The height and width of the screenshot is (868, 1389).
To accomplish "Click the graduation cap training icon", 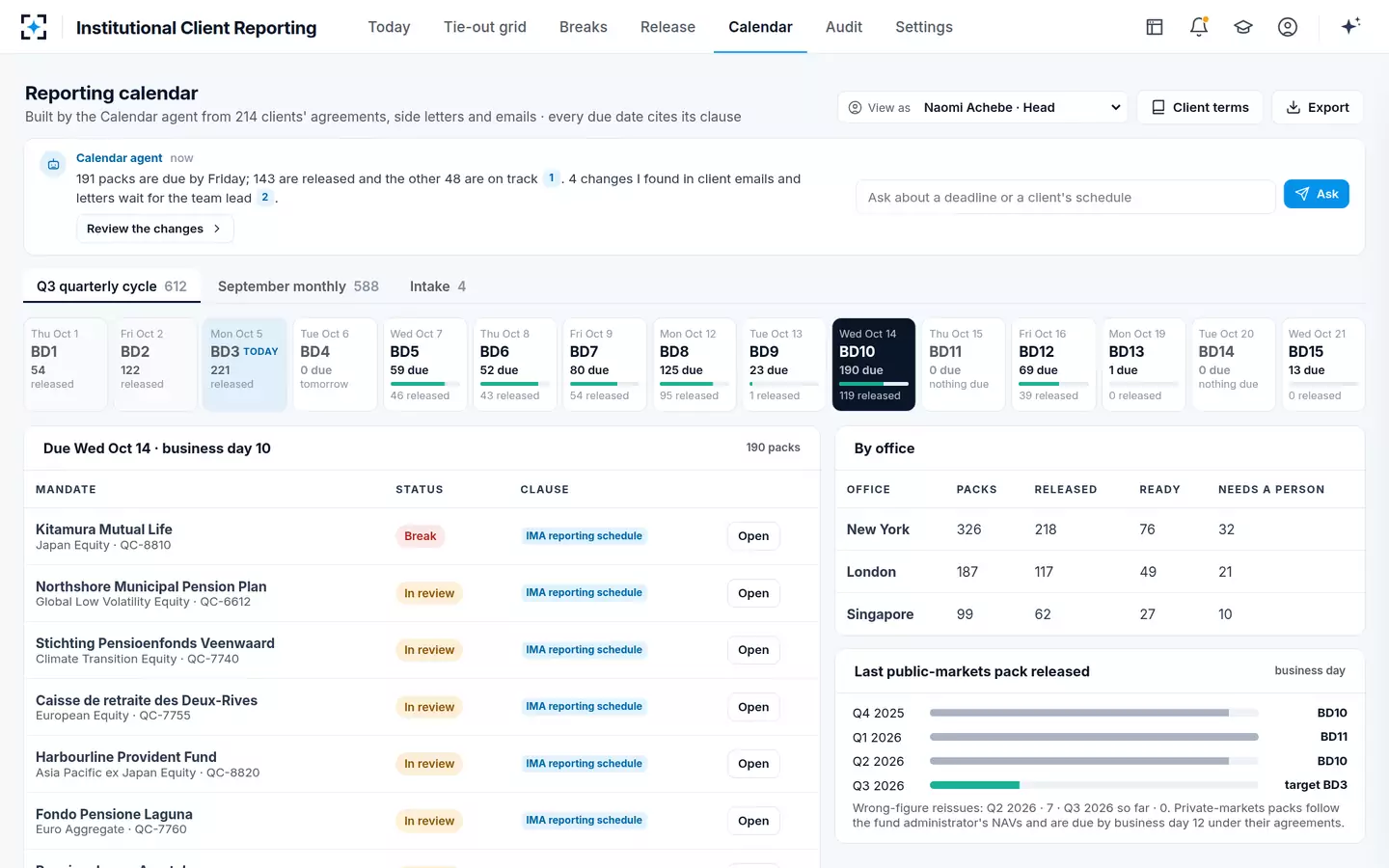I will (x=1243, y=27).
